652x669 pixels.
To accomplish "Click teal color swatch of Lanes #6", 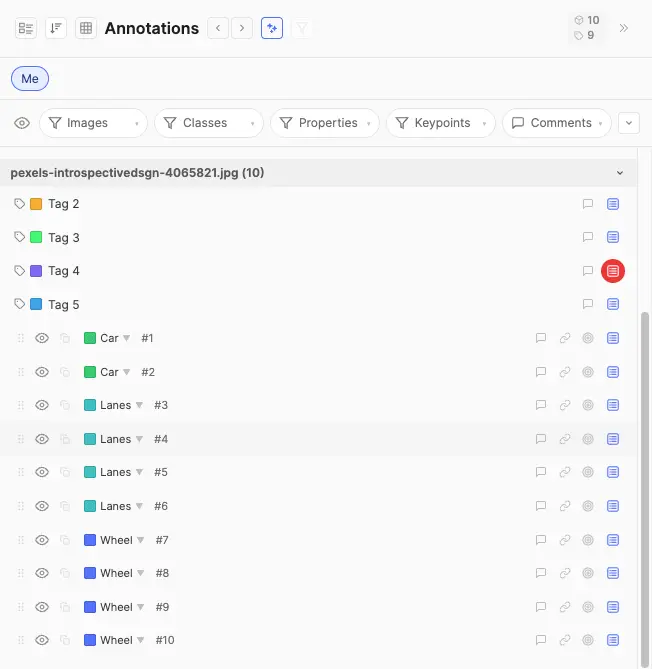I will pos(90,506).
